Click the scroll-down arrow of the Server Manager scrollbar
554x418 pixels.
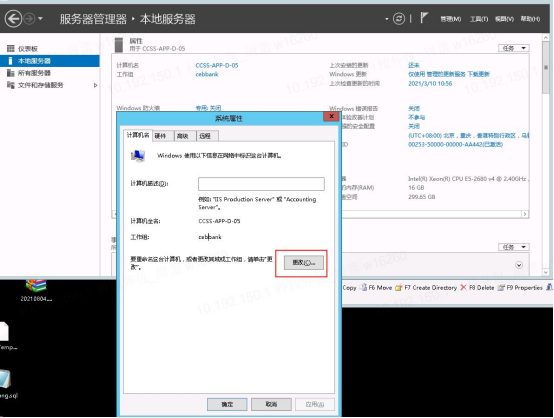[546, 272]
